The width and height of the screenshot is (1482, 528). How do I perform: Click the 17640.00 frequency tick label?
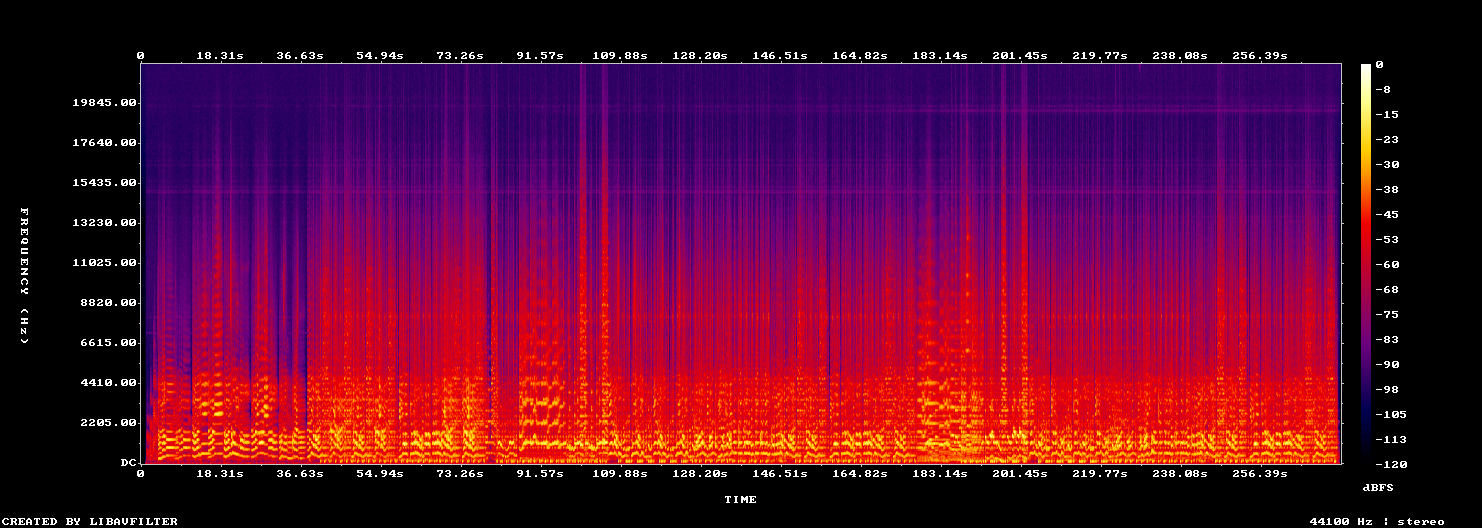pos(104,143)
